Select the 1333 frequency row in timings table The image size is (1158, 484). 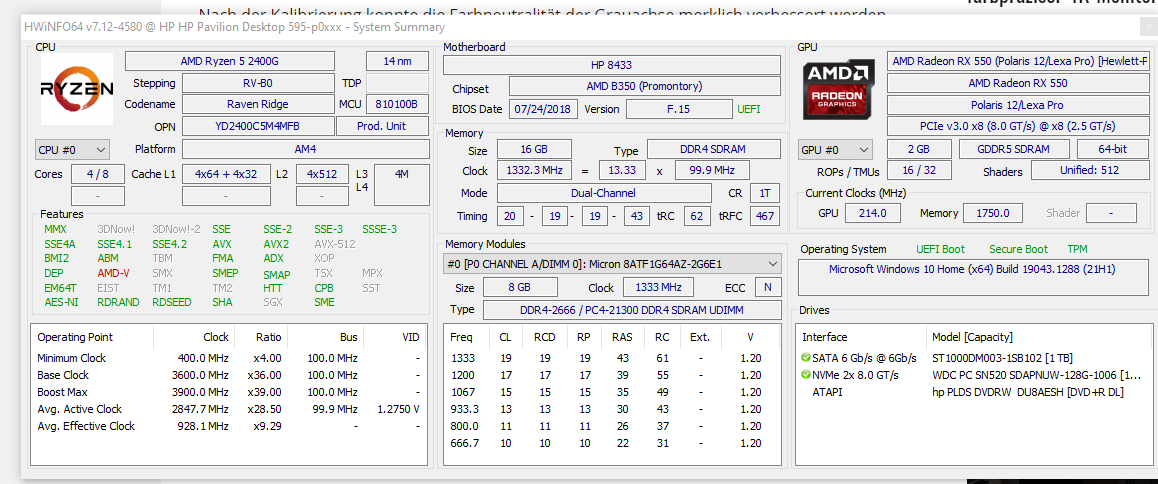(x=611, y=358)
